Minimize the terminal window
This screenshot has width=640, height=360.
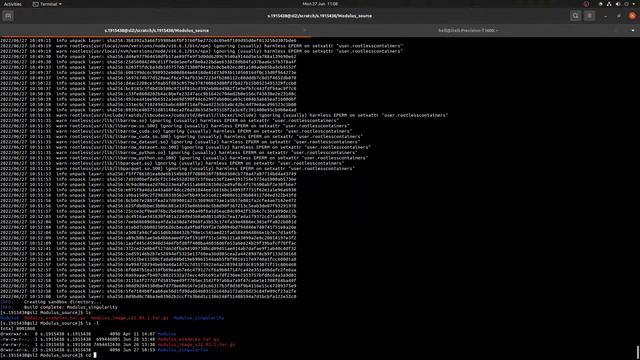click(x=605, y=16)
